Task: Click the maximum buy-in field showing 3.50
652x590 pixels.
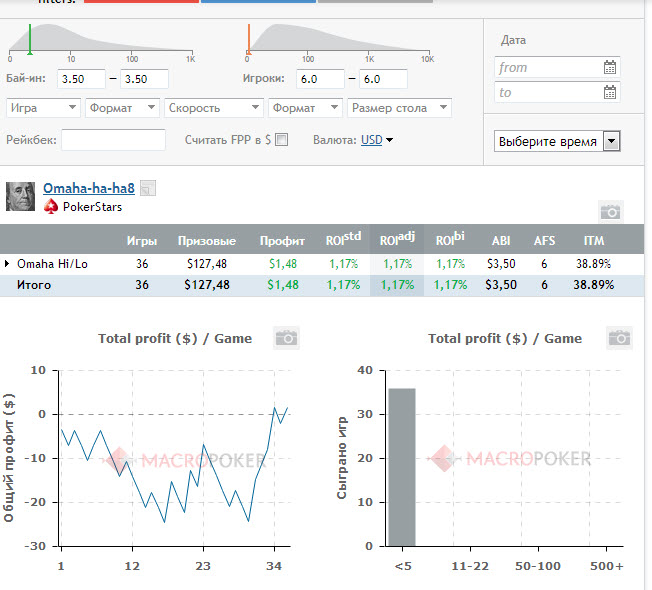Action: (144, 79)
